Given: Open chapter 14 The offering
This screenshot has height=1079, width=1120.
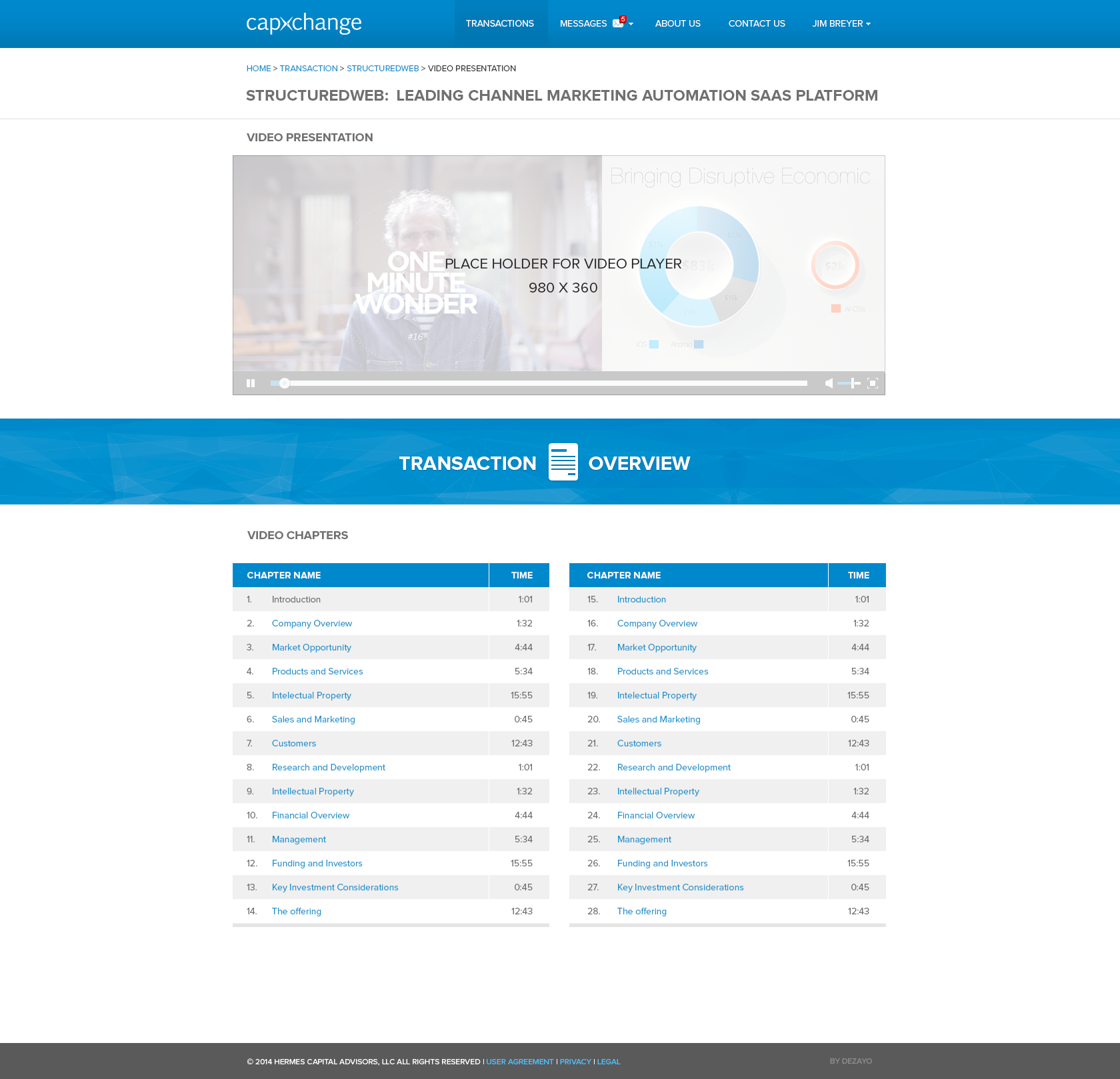Looking at the screenshot, I should coord(297,911).
